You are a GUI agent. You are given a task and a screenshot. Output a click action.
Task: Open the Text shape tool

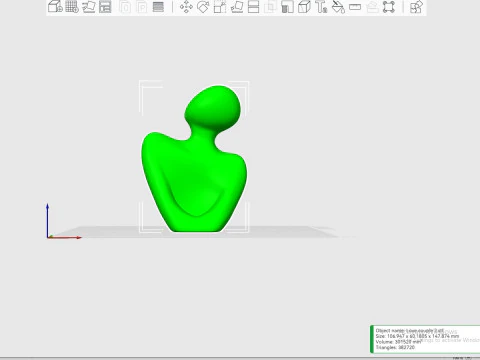[321, 7]
